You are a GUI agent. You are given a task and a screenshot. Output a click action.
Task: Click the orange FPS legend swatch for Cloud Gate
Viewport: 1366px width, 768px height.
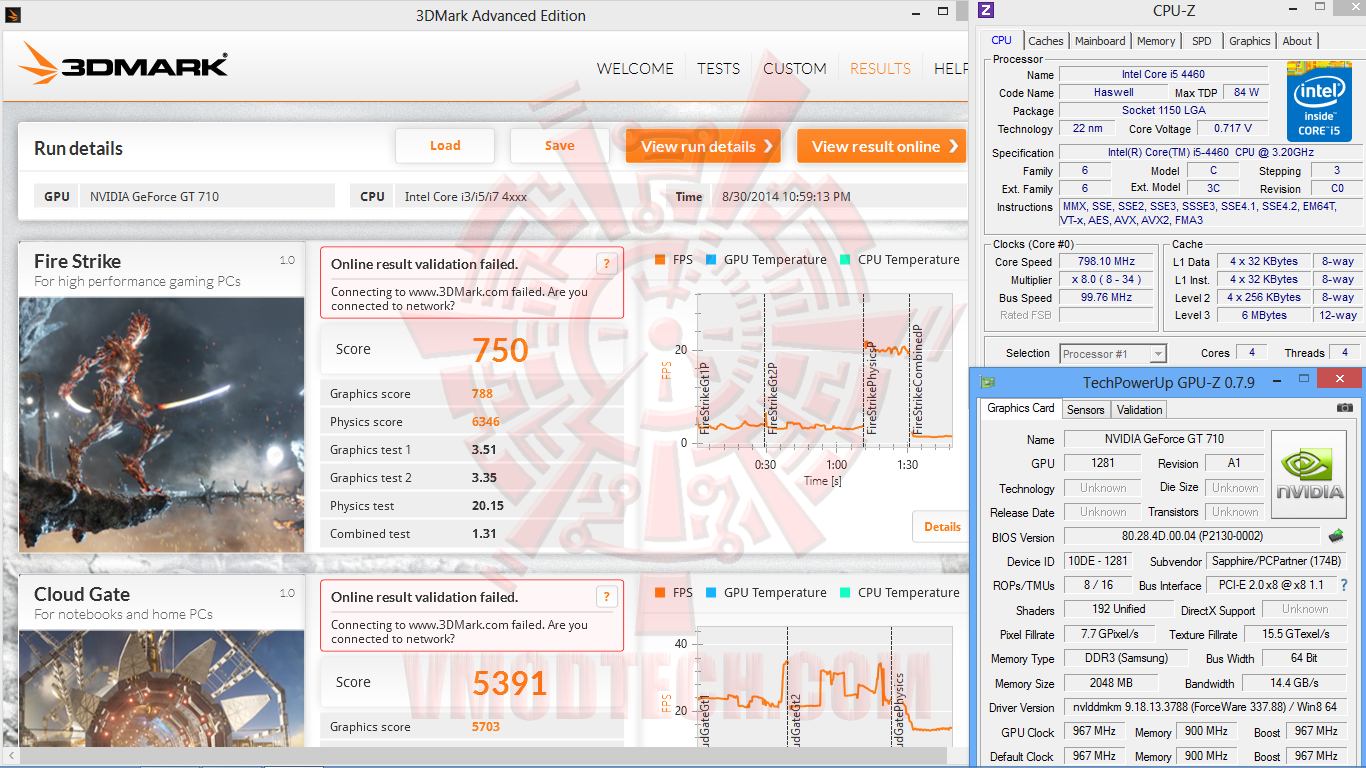[x=660, y=592]
